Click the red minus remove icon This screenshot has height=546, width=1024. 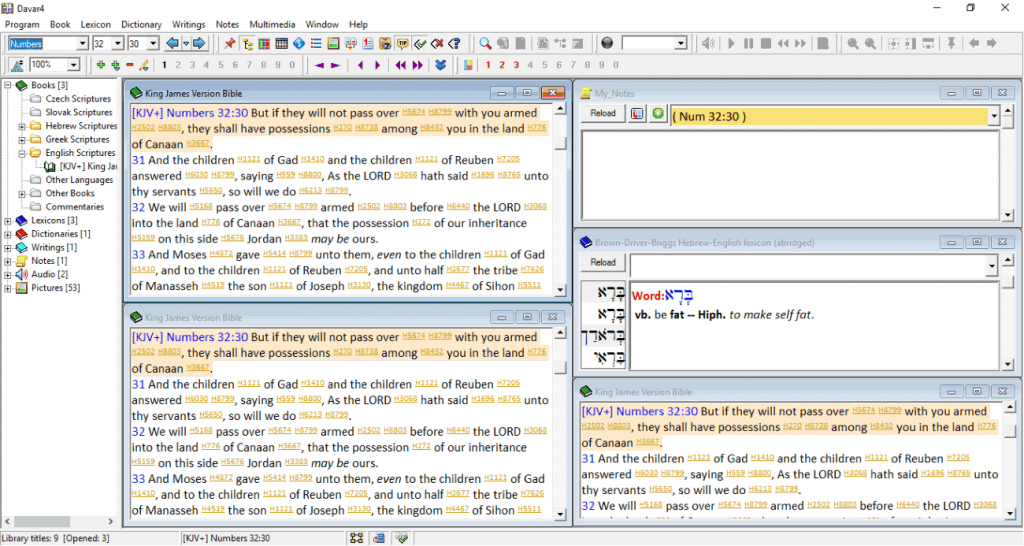[129, 65]
